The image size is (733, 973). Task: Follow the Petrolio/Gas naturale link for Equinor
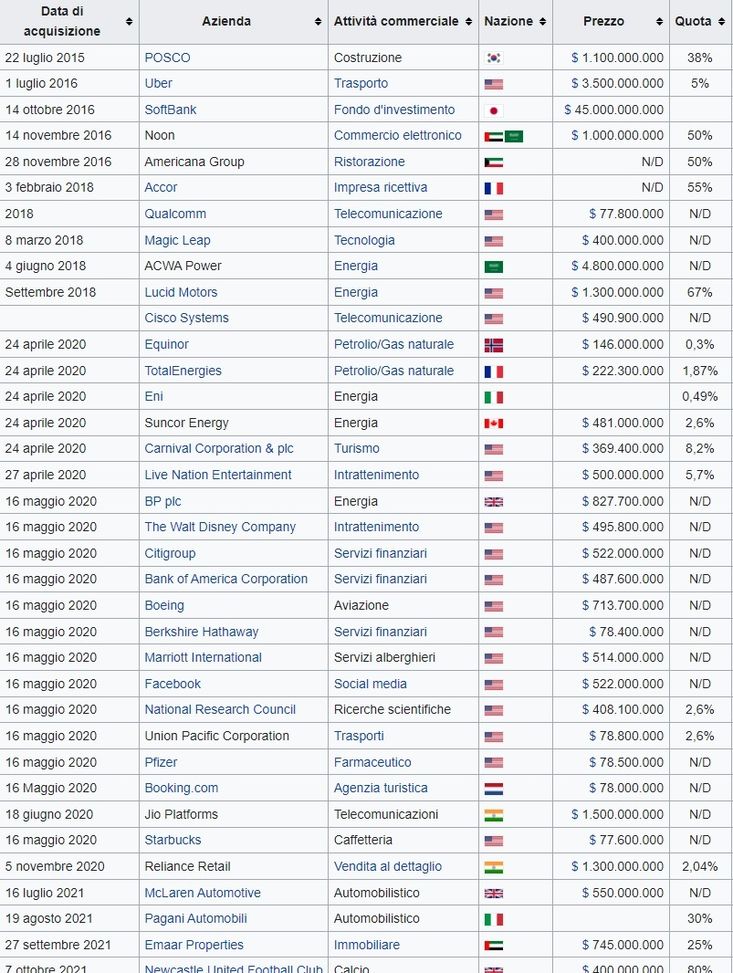(x=393, y=345)
